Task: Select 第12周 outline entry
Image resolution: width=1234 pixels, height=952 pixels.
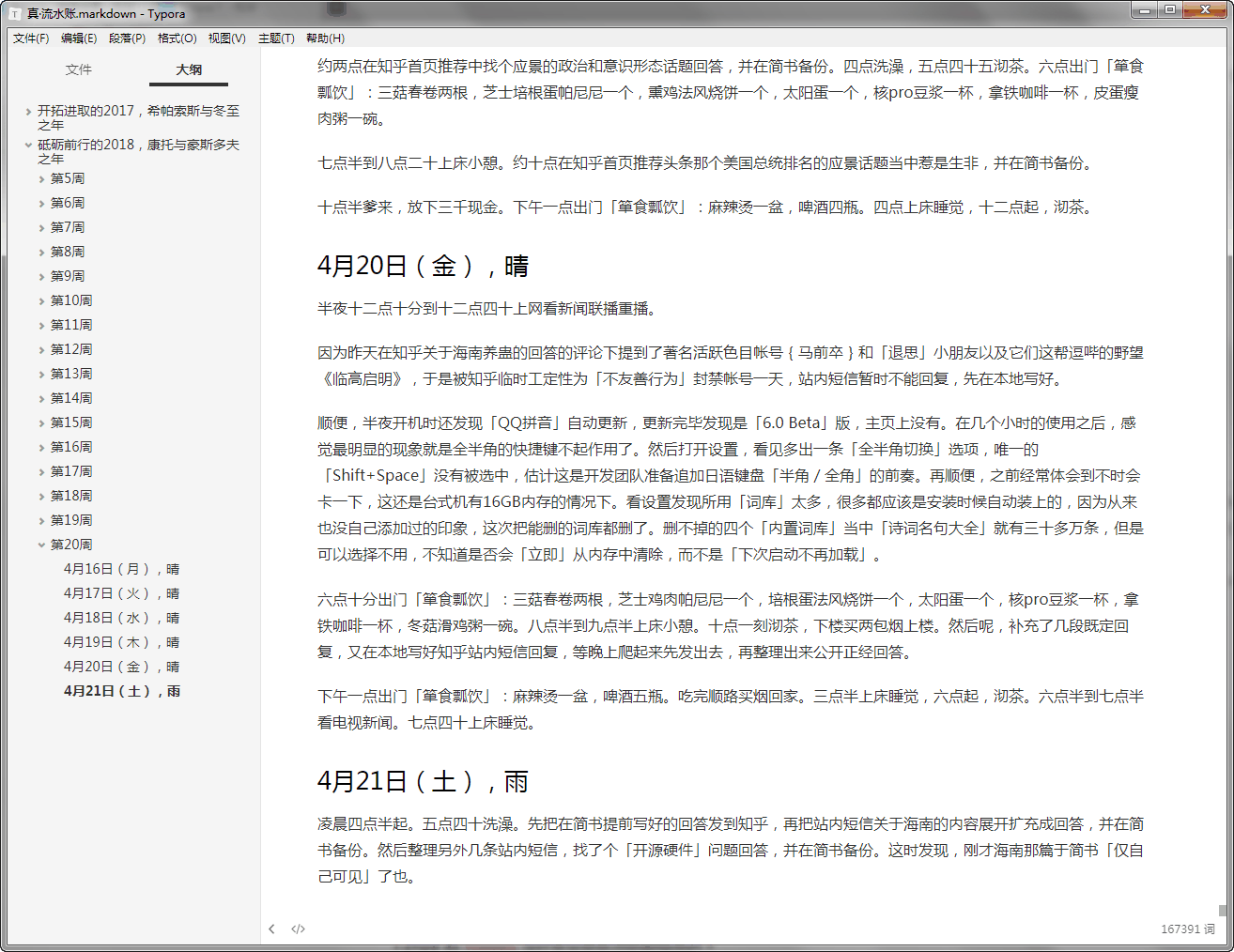Action: click(x=71, y=349)
